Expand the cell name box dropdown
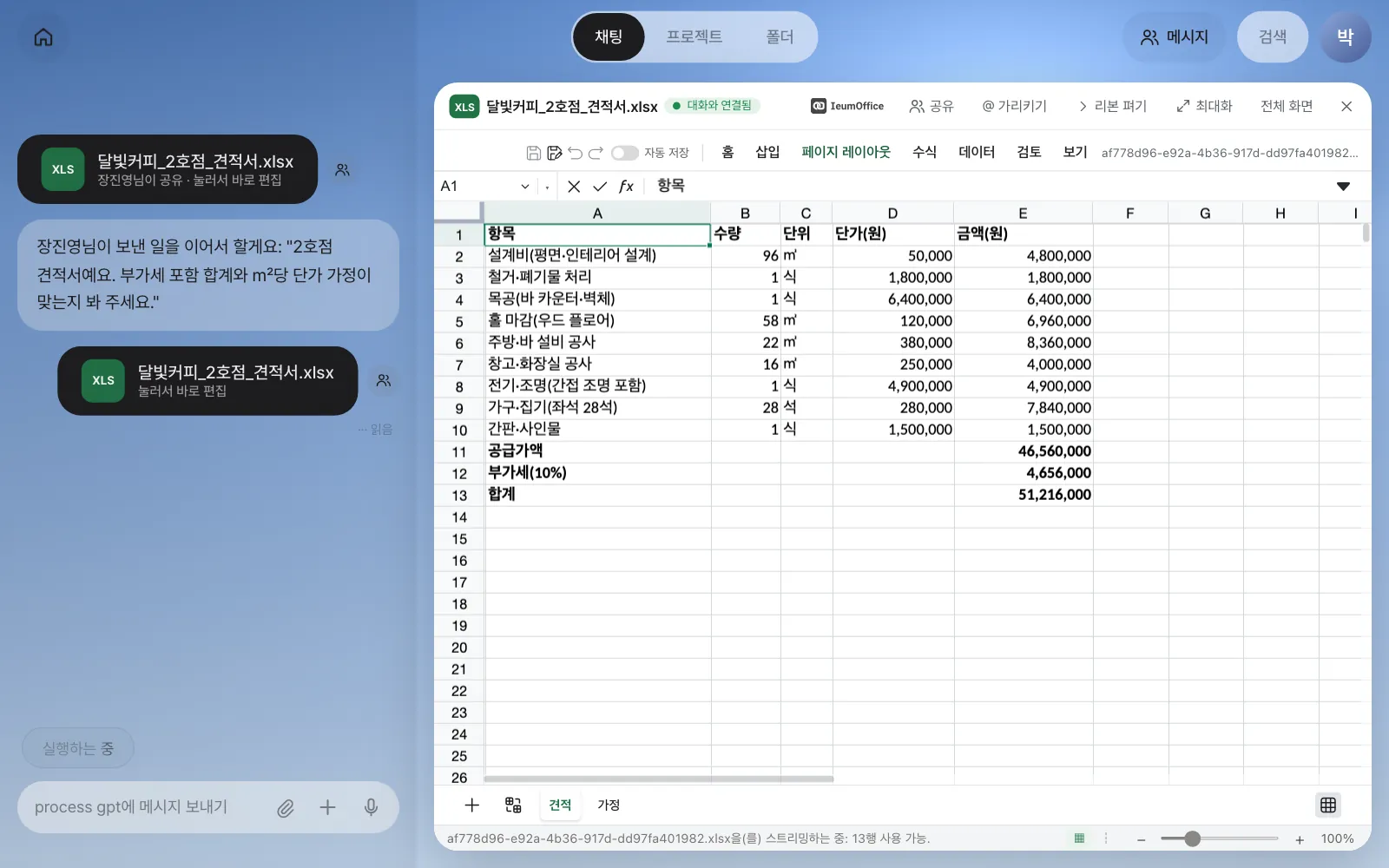The width and height of the screenshot is (1389, 868). 525,187
